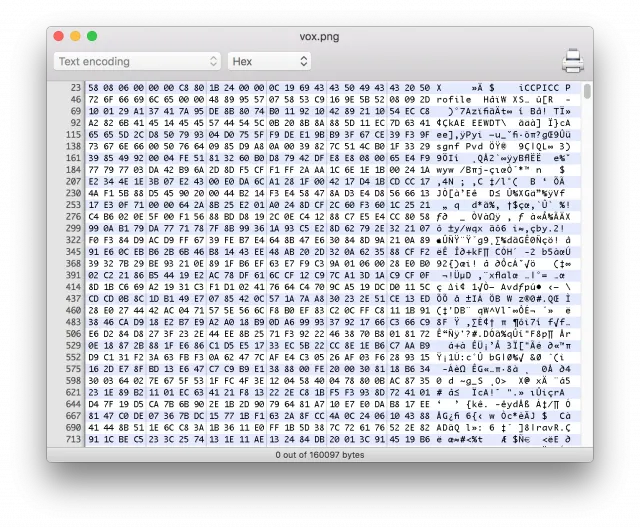Click first hex byte 58 in row 23
The height and width of the screenshot is (529, 640).
tap(93, 88)
